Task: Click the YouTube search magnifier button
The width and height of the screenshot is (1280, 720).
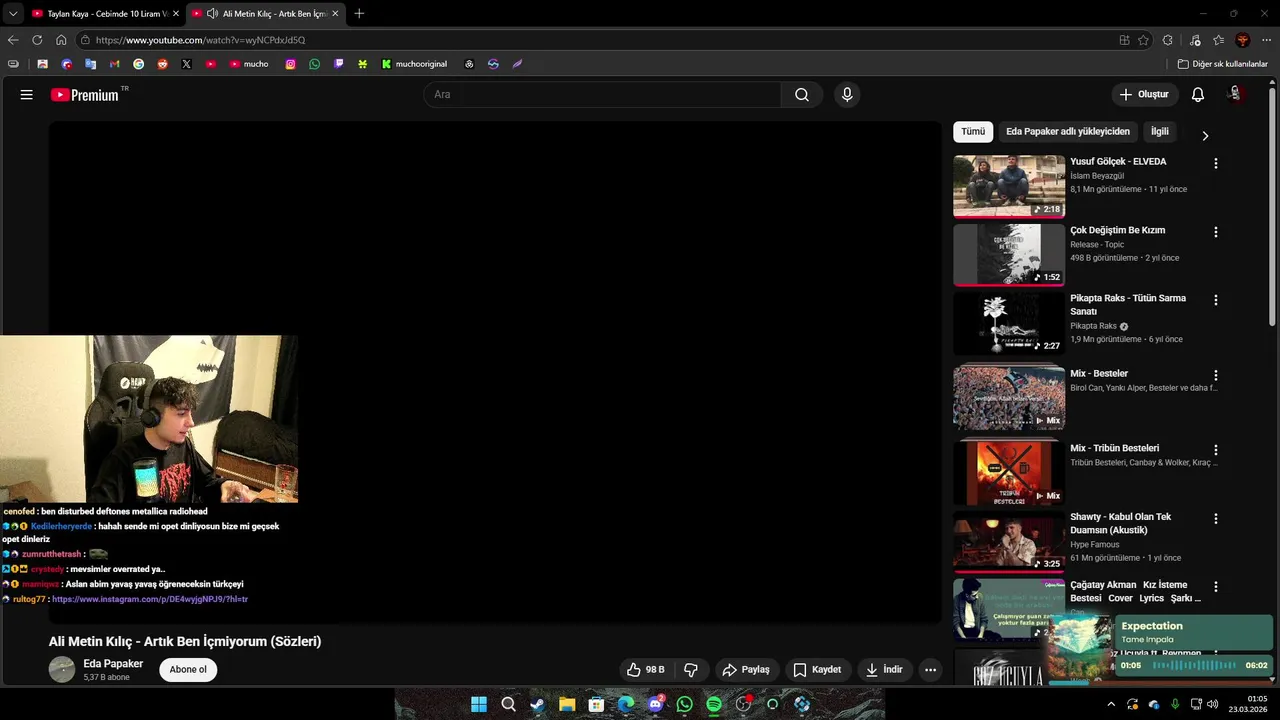Action: pos(802,95)
